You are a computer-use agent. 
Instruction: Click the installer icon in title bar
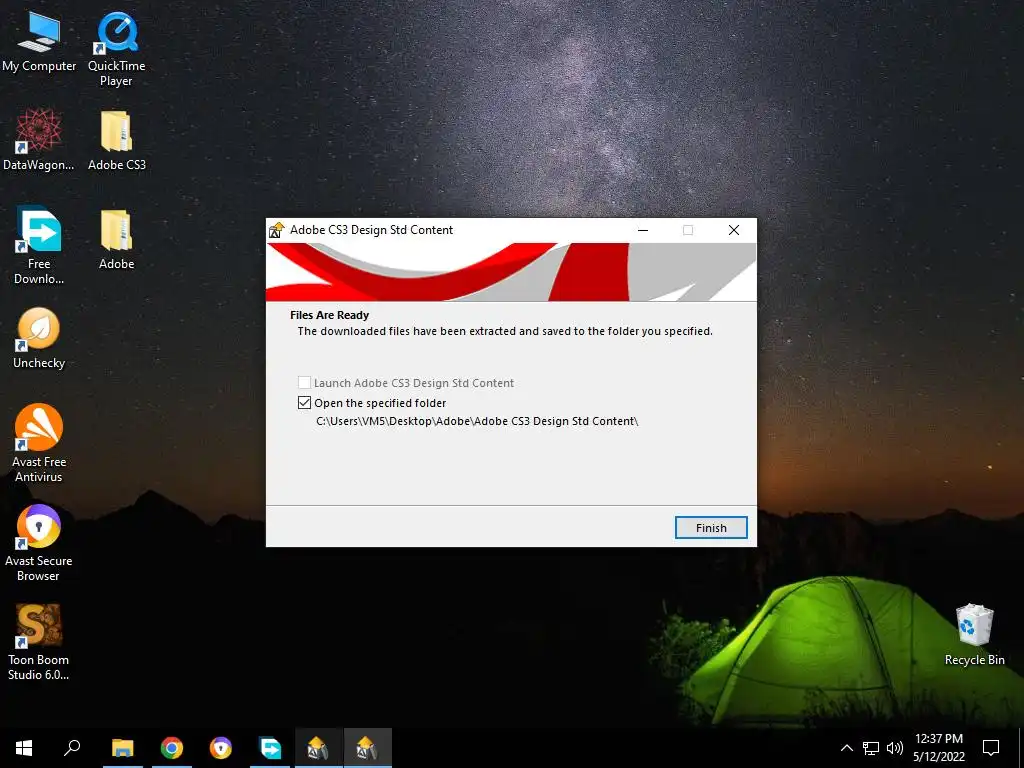[x=277, y=230]
